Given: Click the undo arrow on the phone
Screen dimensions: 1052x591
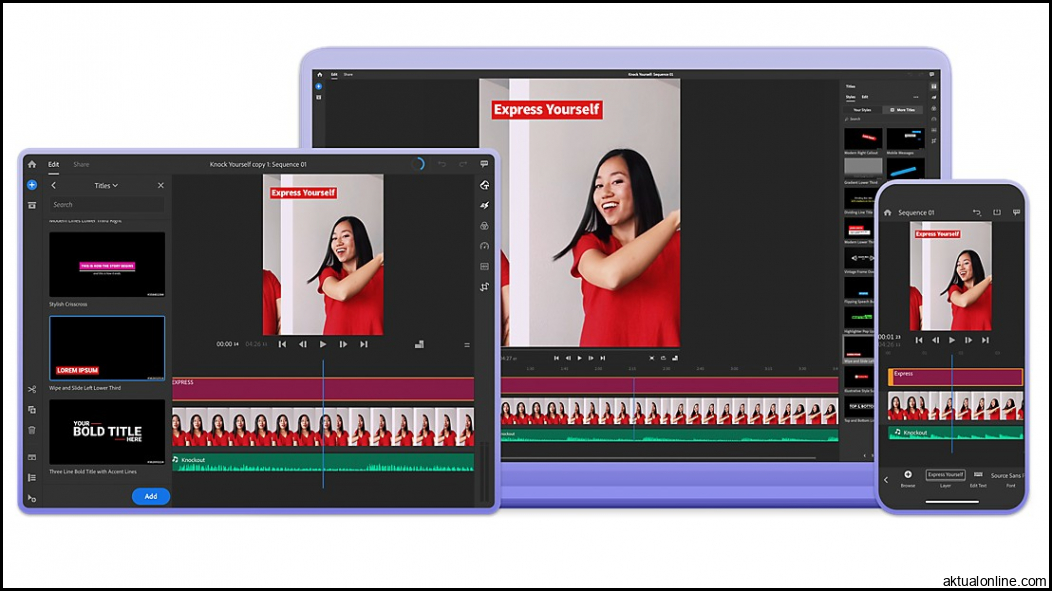Looking at the screenshot, I should (977, 211).
